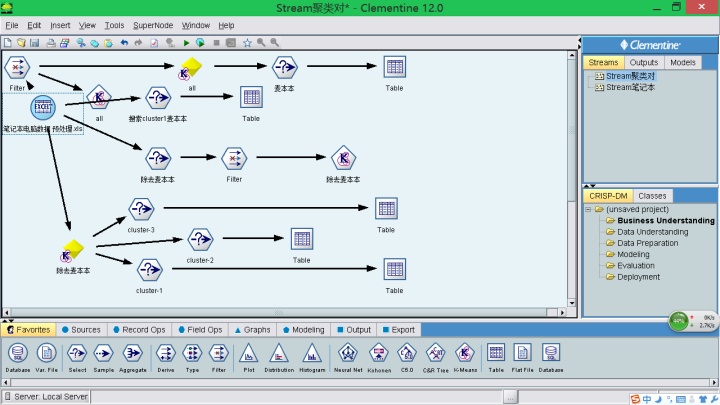Select the cluster-3 select node
This screenshot has height=405, width=720.
(x=141, y=209)
